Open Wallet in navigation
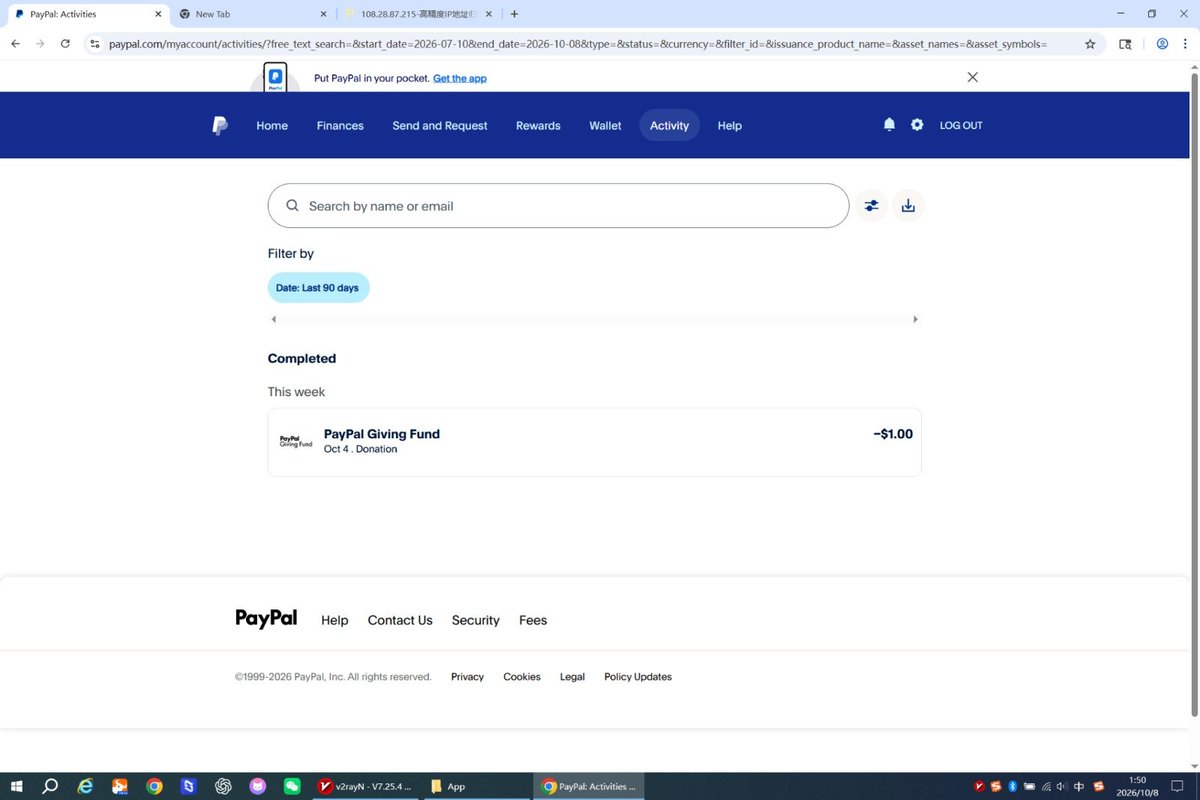 605,126
